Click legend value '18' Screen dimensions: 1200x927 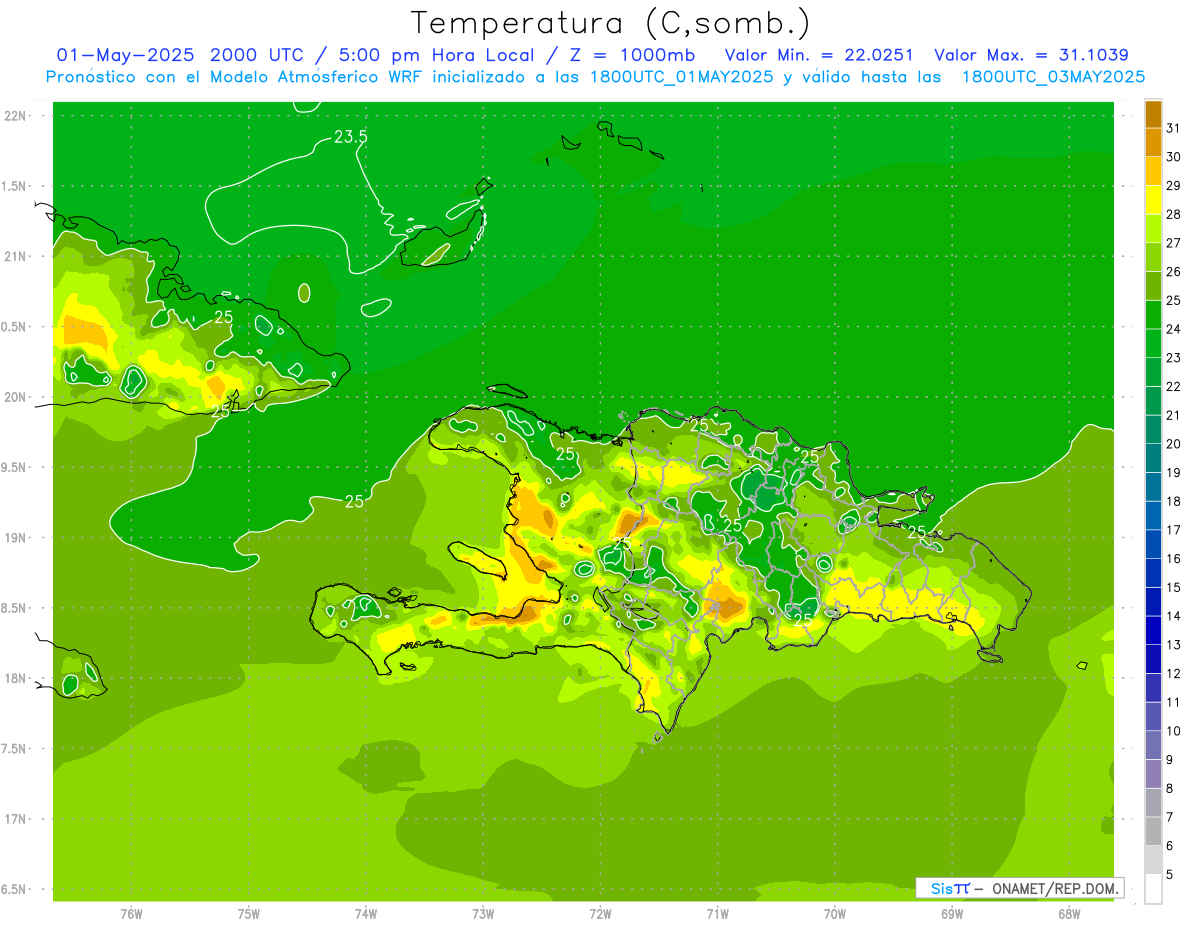tap(1173, 501)
